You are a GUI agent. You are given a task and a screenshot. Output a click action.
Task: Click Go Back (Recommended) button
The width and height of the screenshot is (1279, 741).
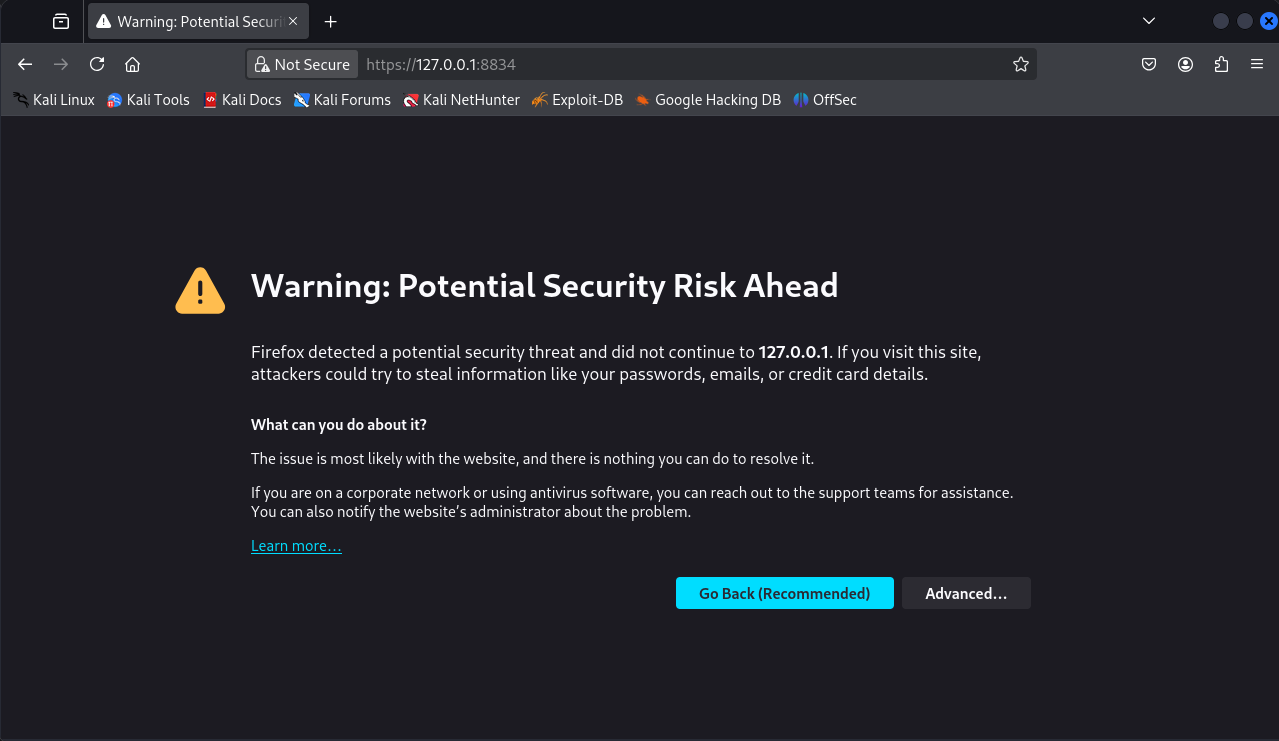point(784,593)
